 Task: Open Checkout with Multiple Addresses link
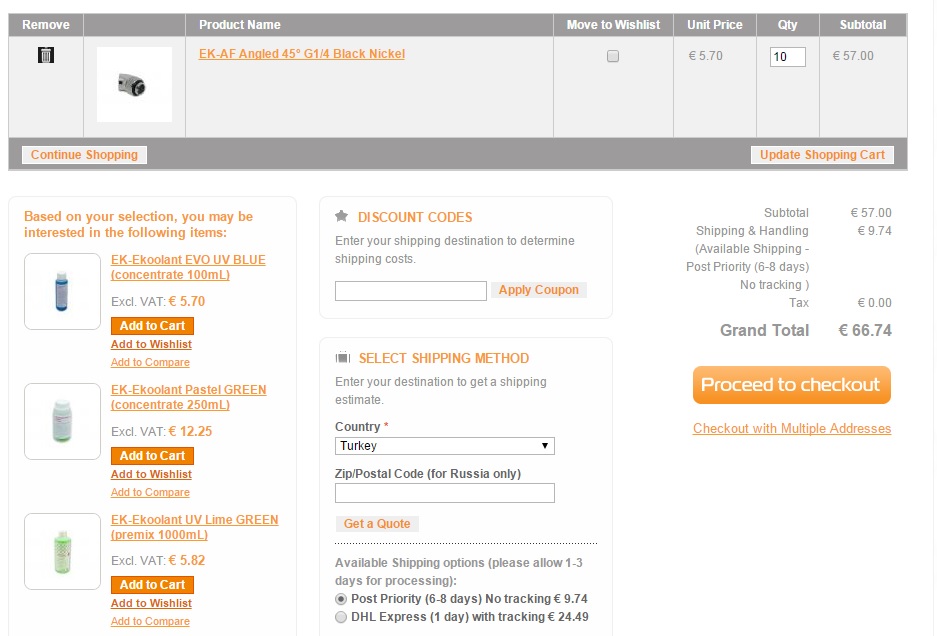coord(792,429)
